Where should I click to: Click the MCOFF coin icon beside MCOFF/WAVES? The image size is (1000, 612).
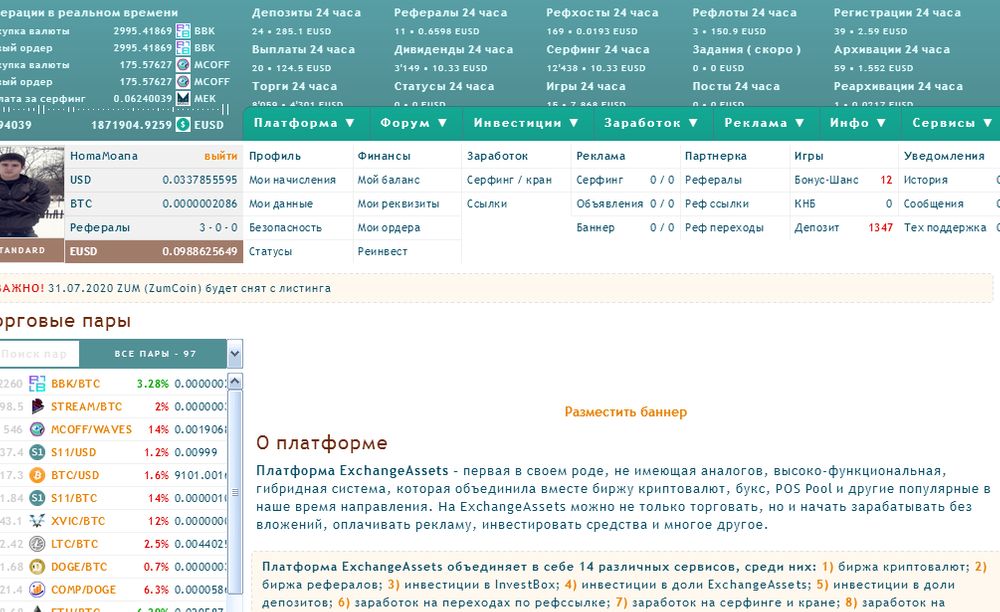coord(38,429)
